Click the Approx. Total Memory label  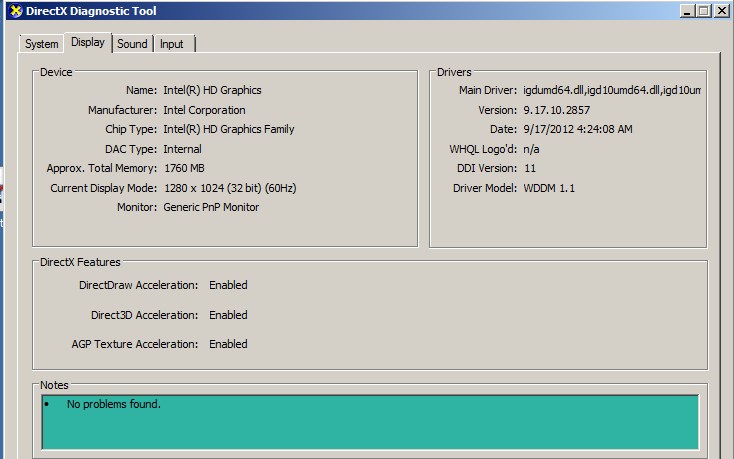coord(102,168)
